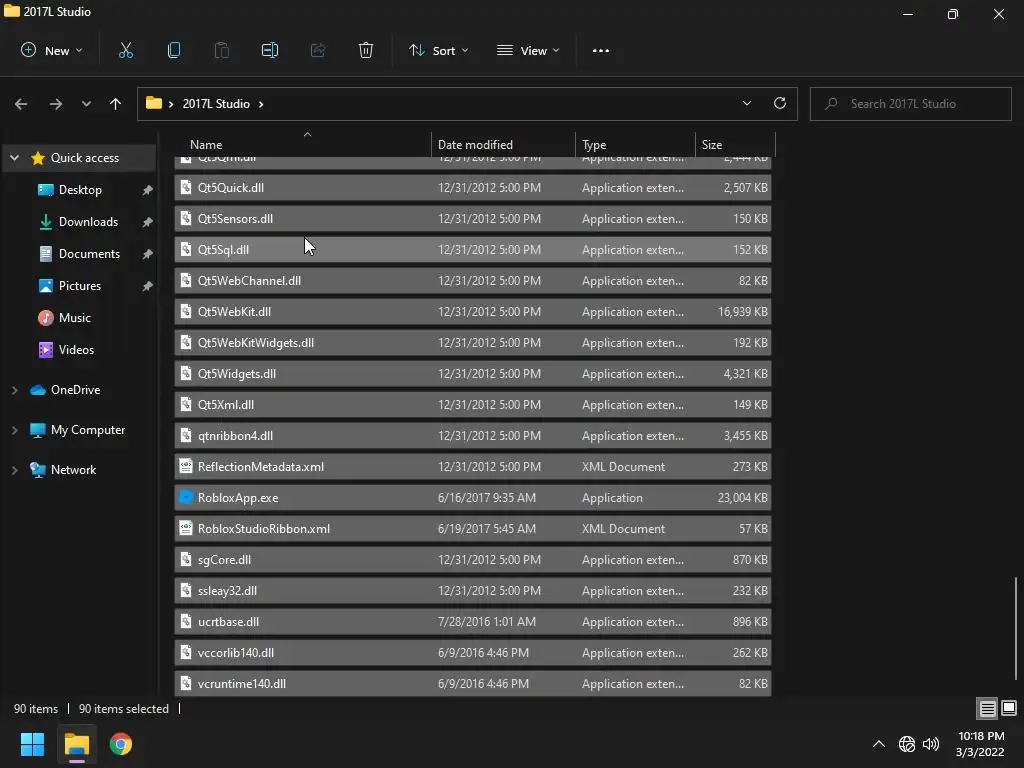Viewport: 1024px width, 768px height.
Task: Select vcruntime140.dll file
Action: (473, 684)
